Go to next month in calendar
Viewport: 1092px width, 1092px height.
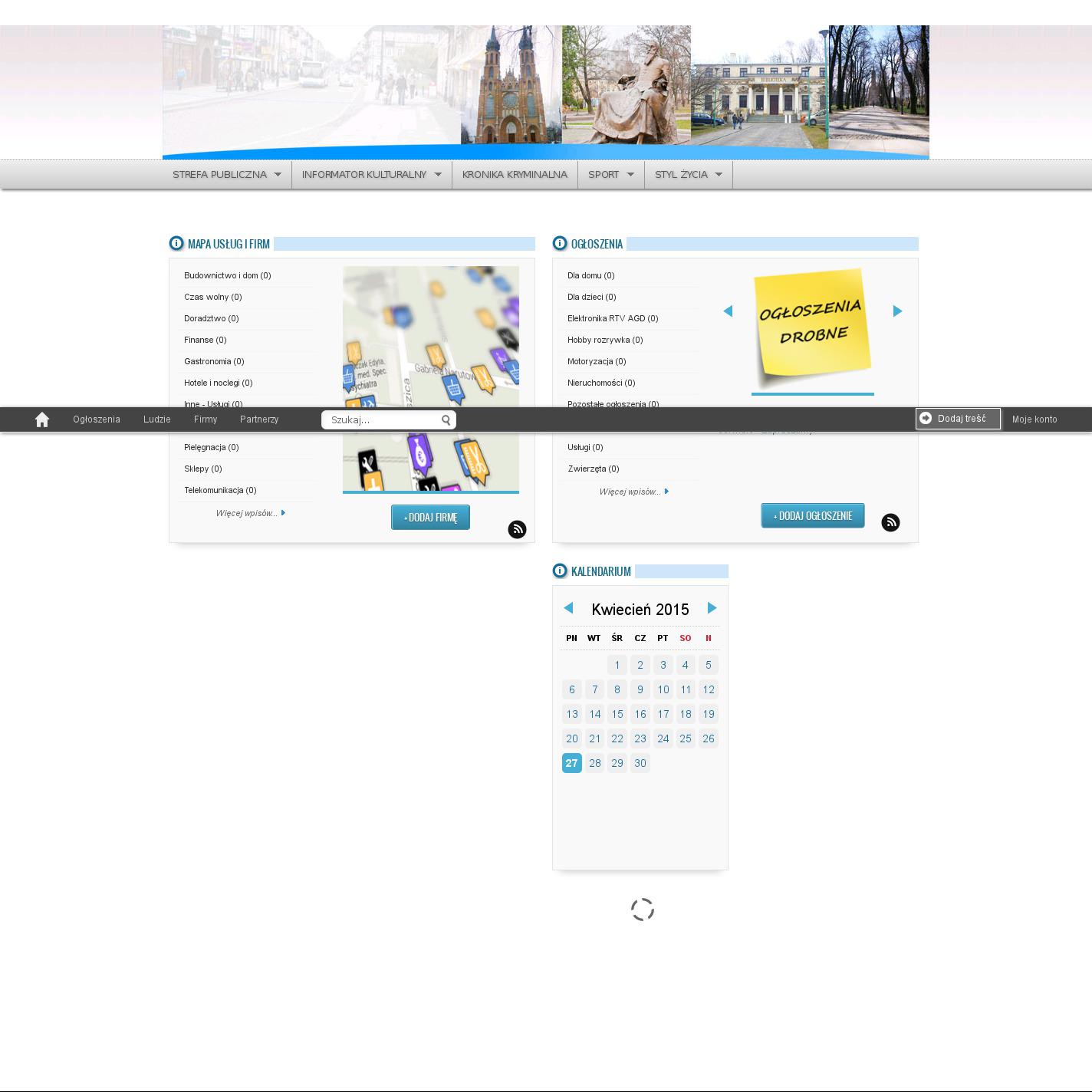712,608
